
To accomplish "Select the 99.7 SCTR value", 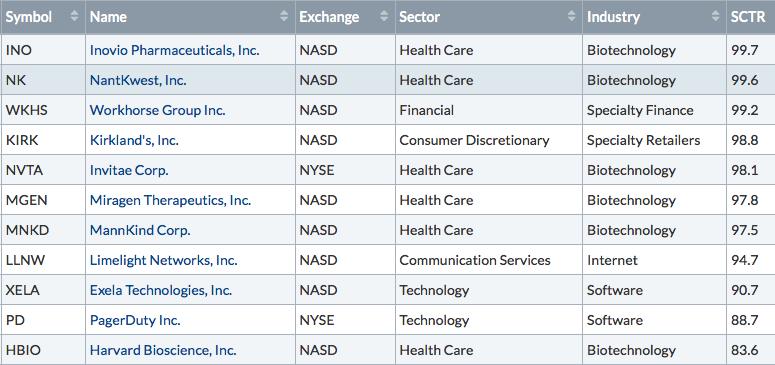I will pos(744,50).
